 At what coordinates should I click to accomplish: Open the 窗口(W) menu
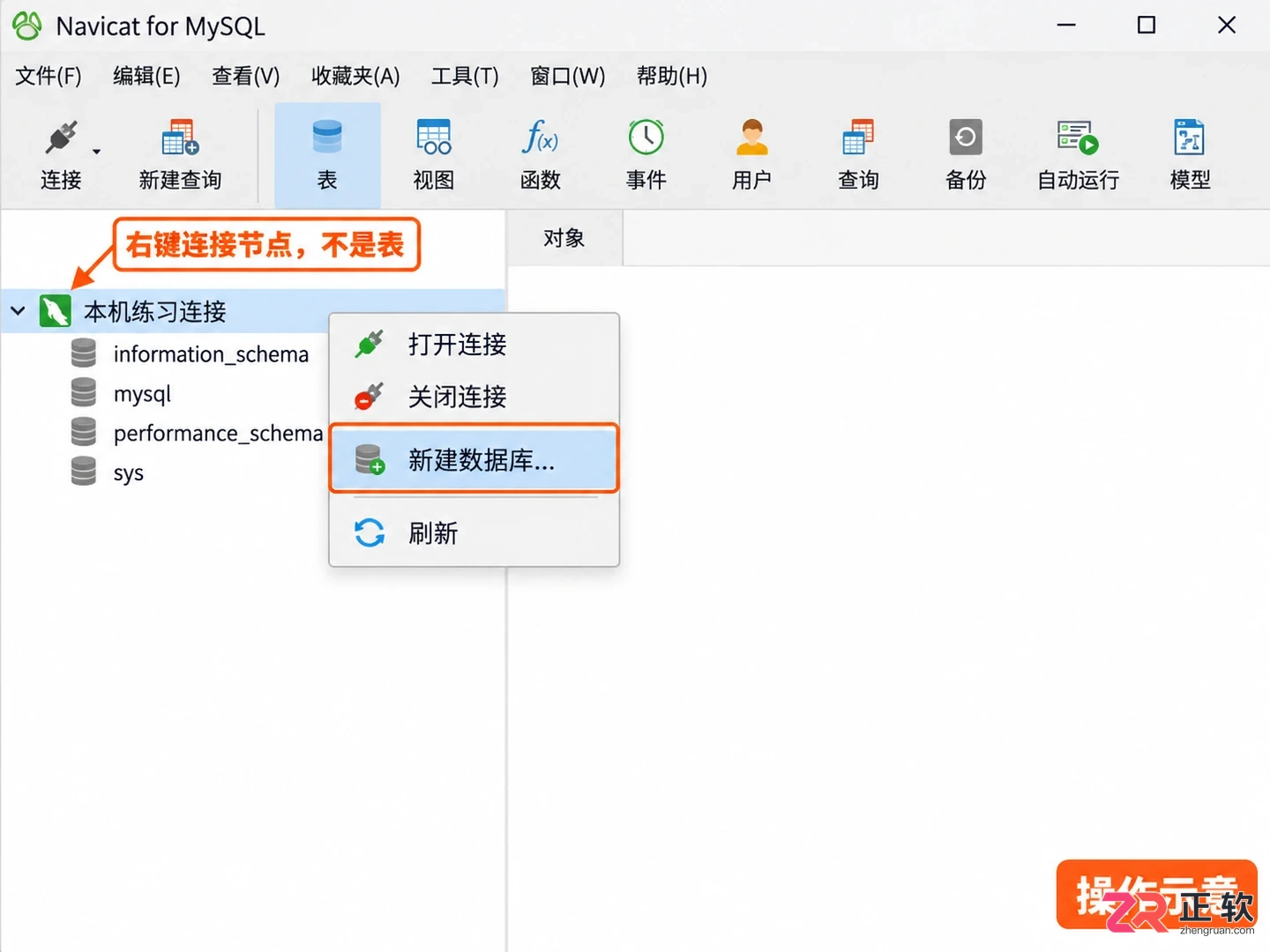[568, 76]
